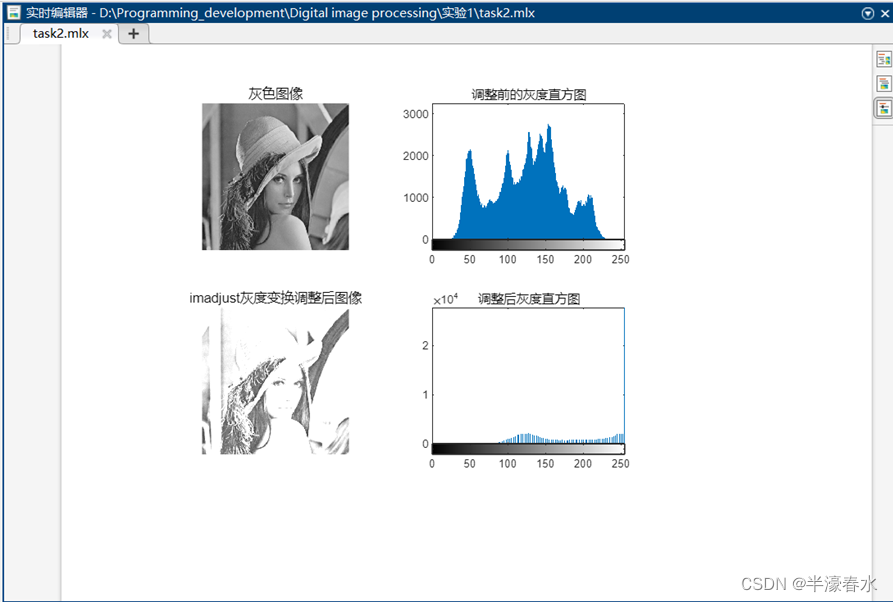Click the title text 灰色图像
The width and height of the screenshot is (893, 602).
point(276,93)
